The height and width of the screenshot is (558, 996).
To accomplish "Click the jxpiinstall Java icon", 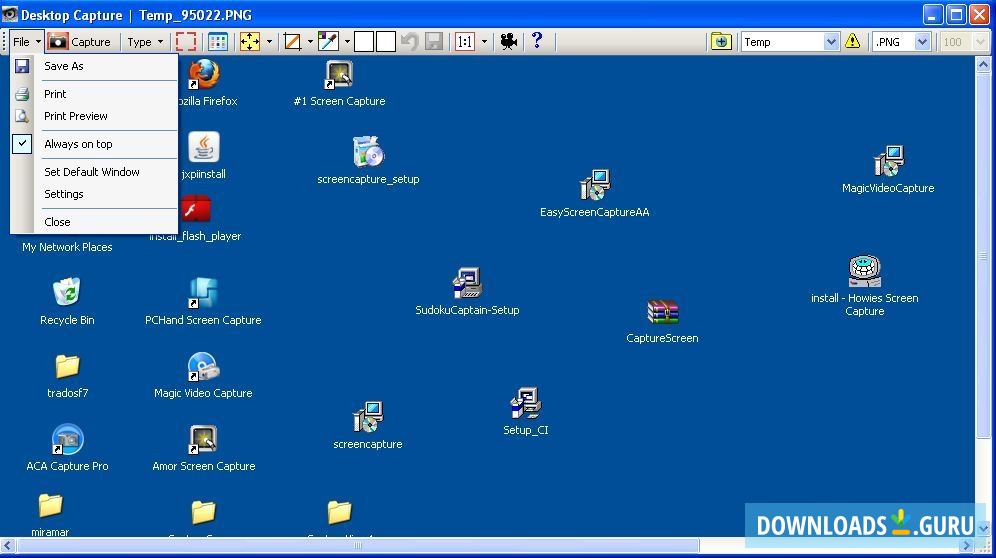I will point(203,147).
